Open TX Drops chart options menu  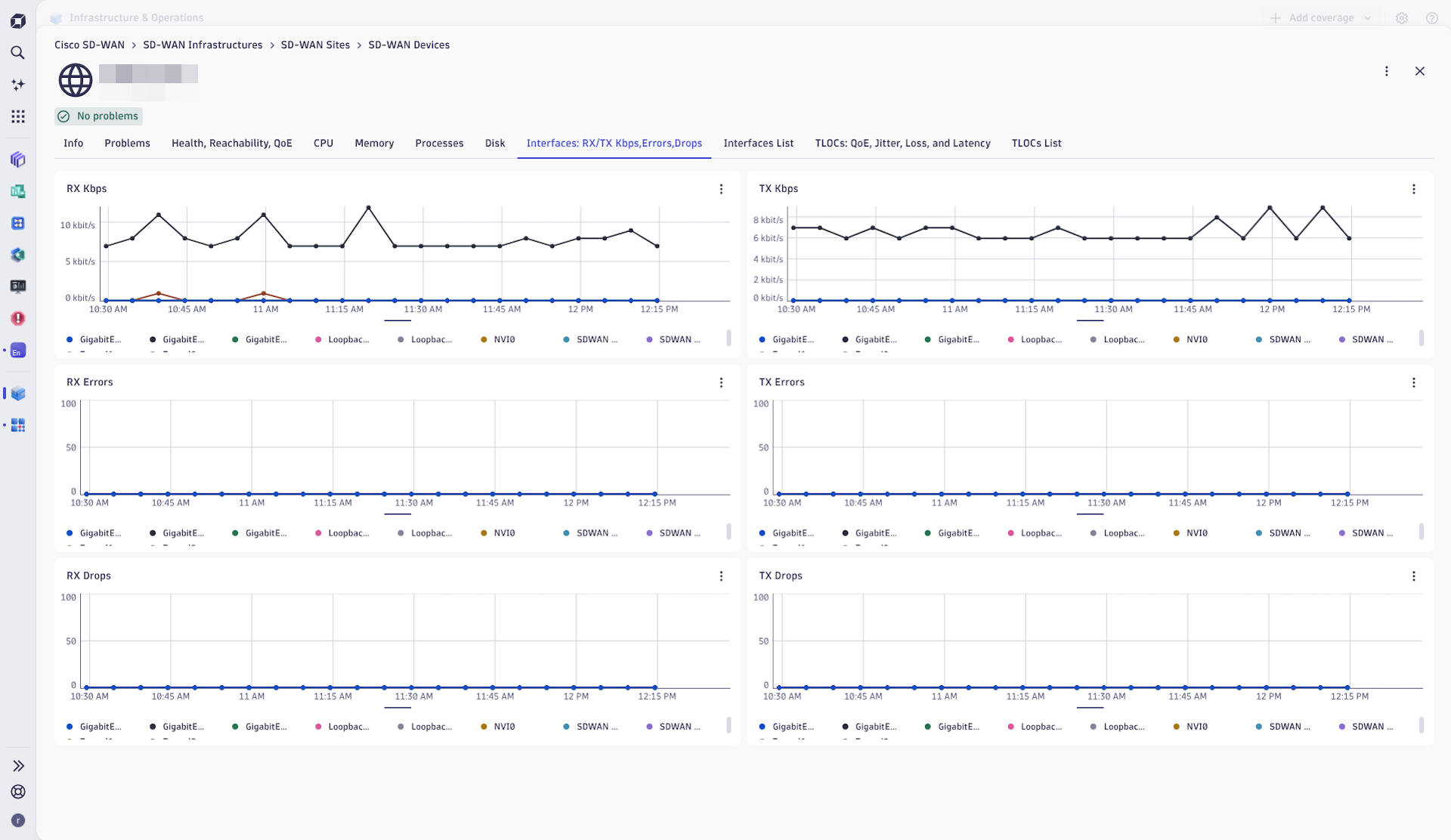click(1413, 576)
